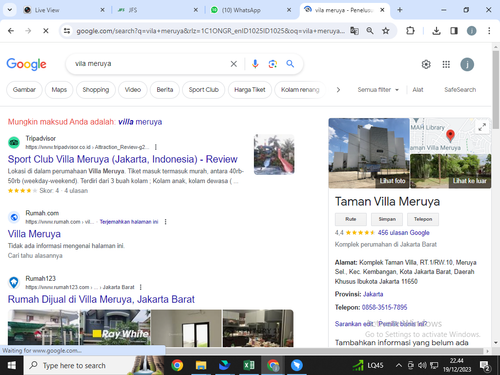
Task: Open Rumah Dijual di Villa Meruya result
Action: 101,299
